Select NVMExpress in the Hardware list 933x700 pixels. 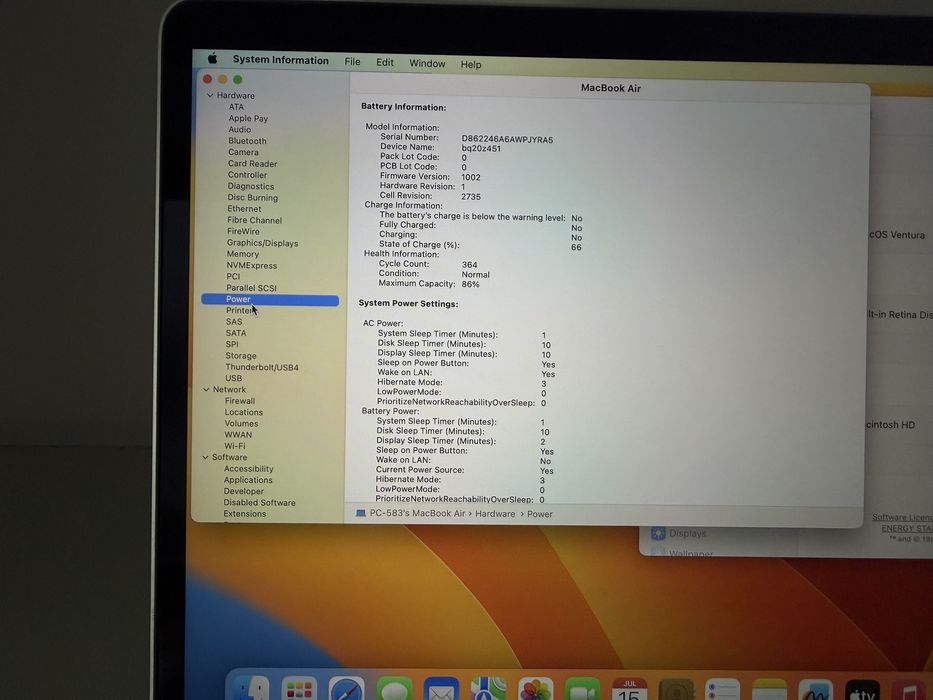(x=252, y=265)
